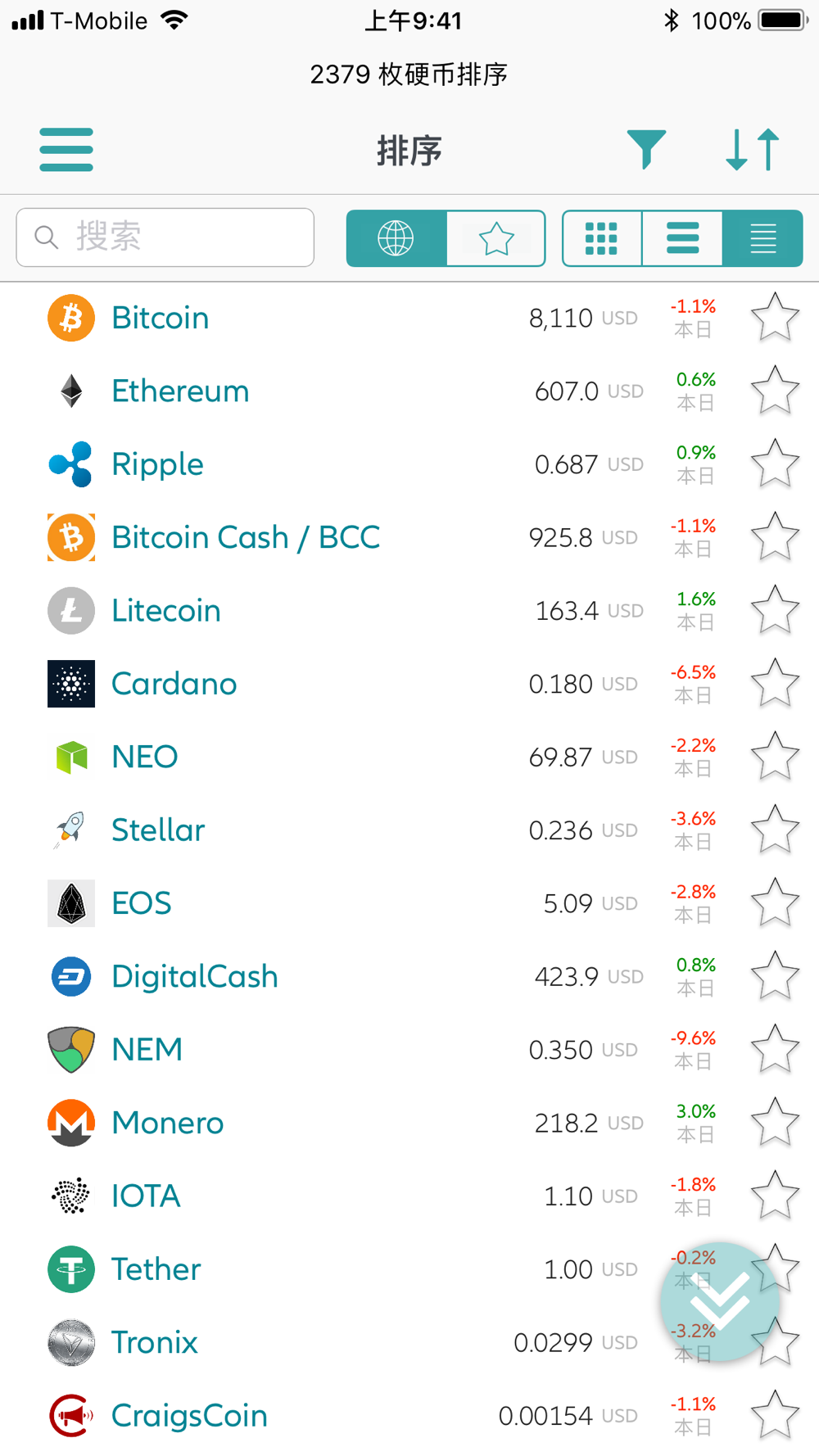This screenshot has height=1456, width=819.
Task: Show favorites-only star tab
Action: click(x=496, y=238)
